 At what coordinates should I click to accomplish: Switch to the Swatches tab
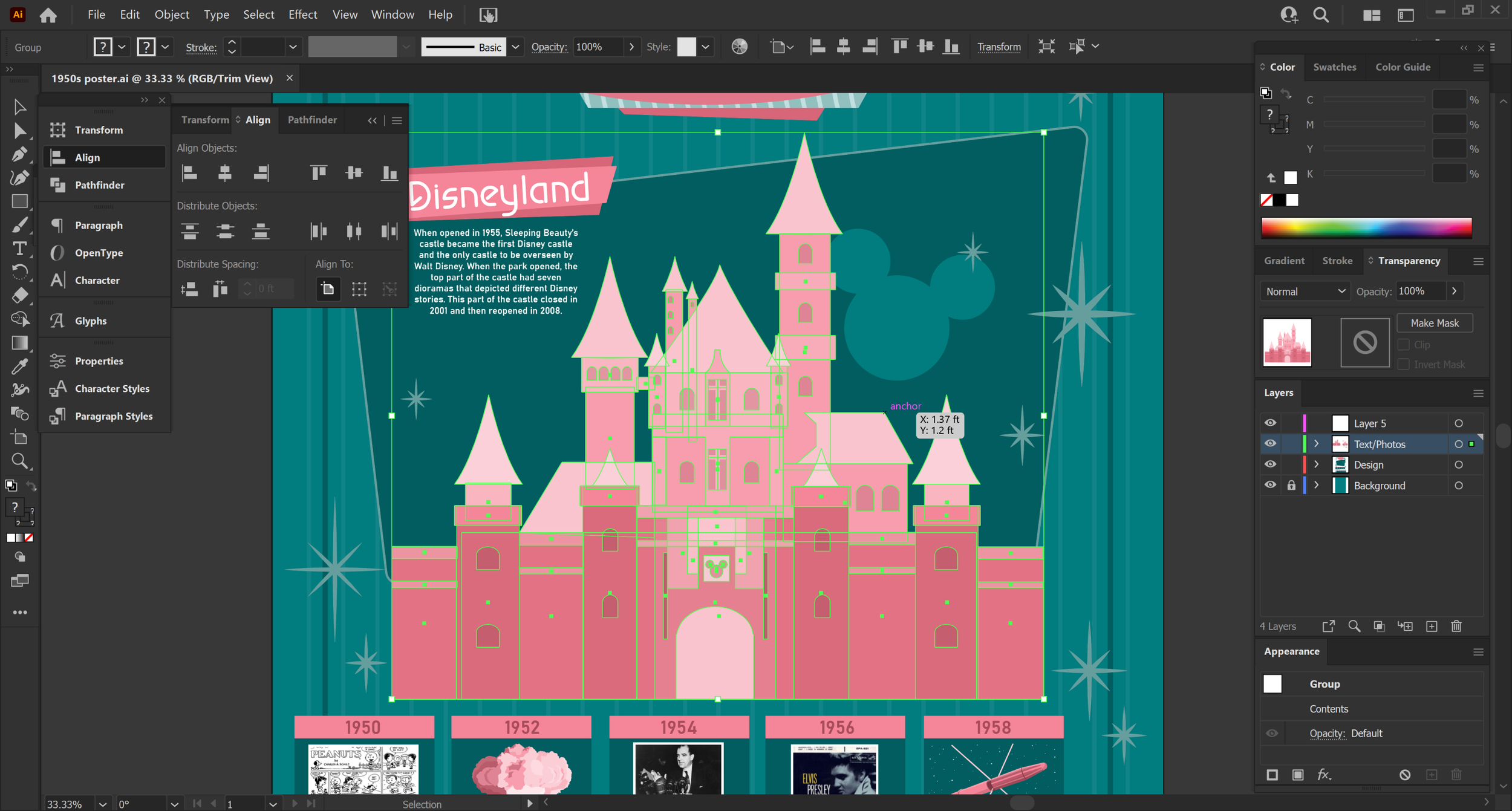tap(1334, 67)
